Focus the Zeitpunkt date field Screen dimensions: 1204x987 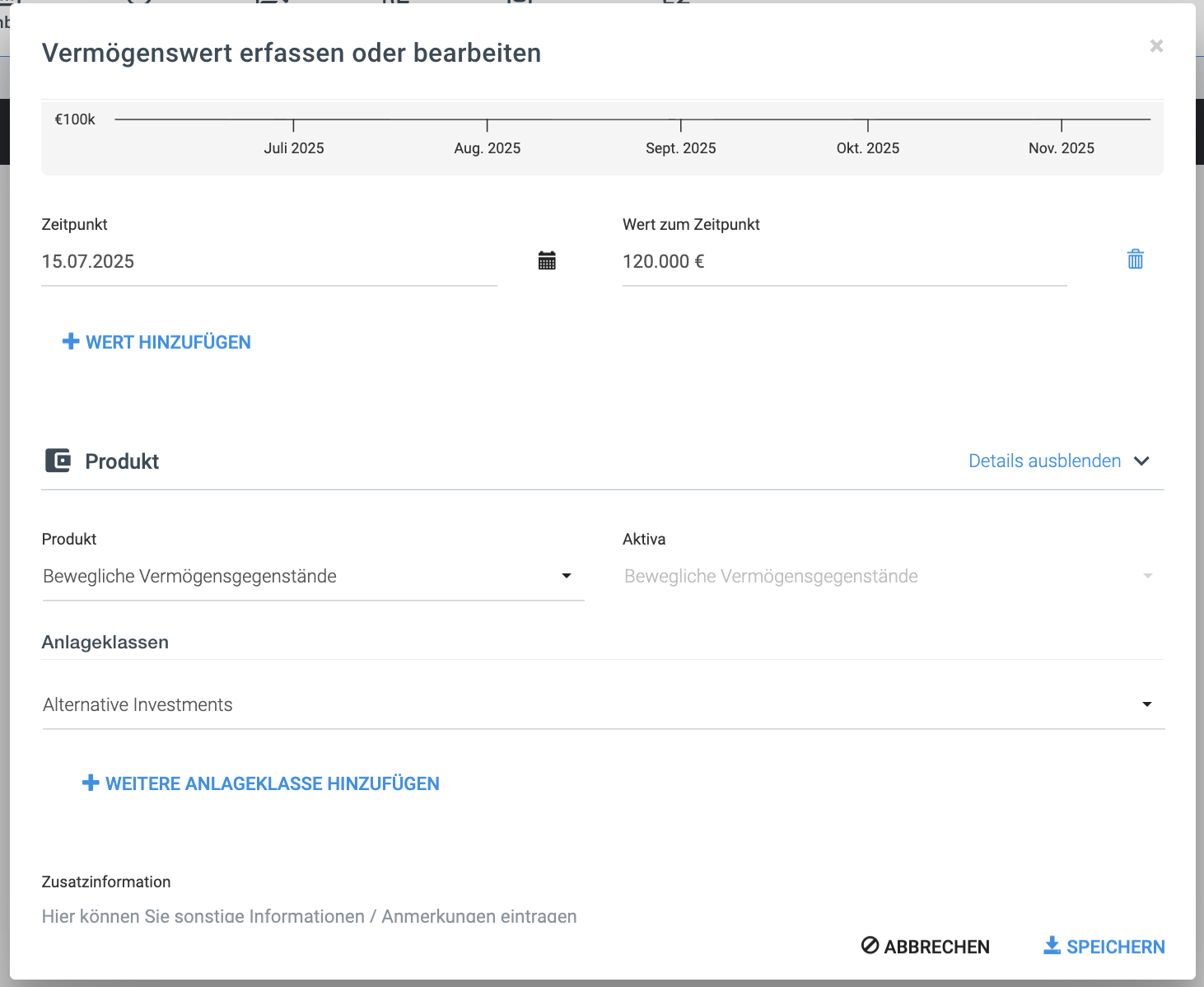[x=268, y=262]
